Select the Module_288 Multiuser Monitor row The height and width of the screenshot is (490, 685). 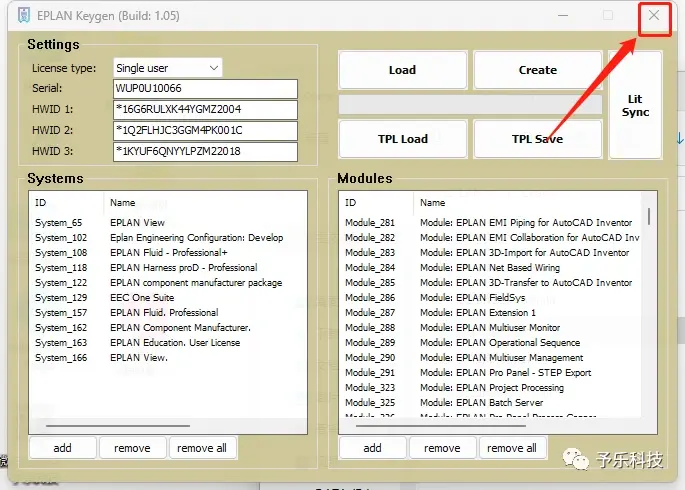point(490,328)
